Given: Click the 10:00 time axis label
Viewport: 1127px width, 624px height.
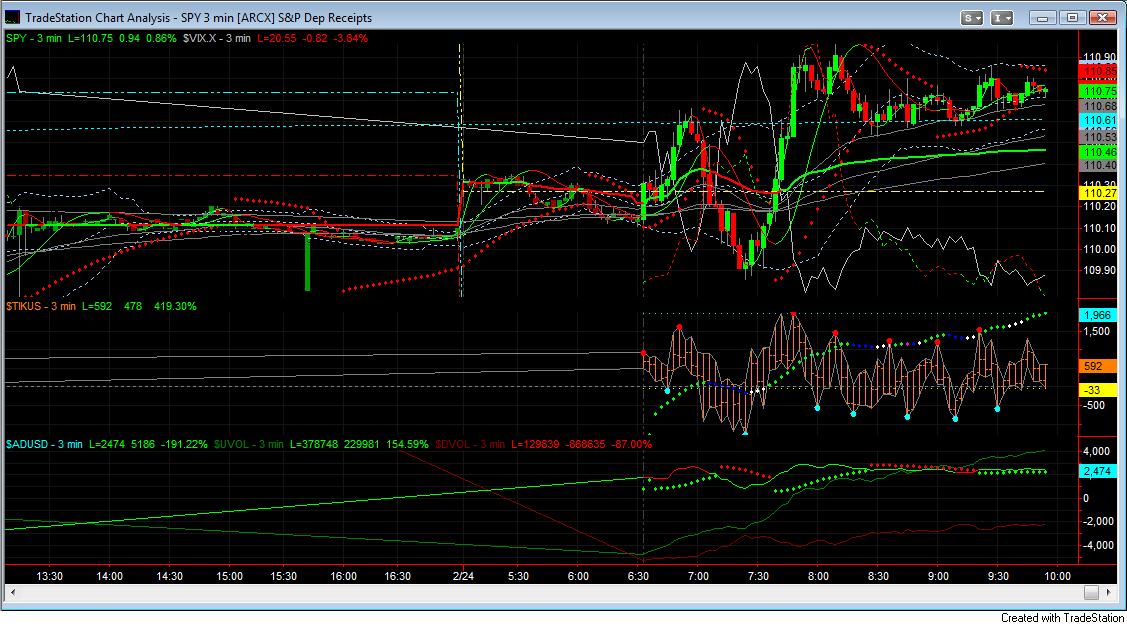Looking at the screenshot, I should tap(1057, 576).
